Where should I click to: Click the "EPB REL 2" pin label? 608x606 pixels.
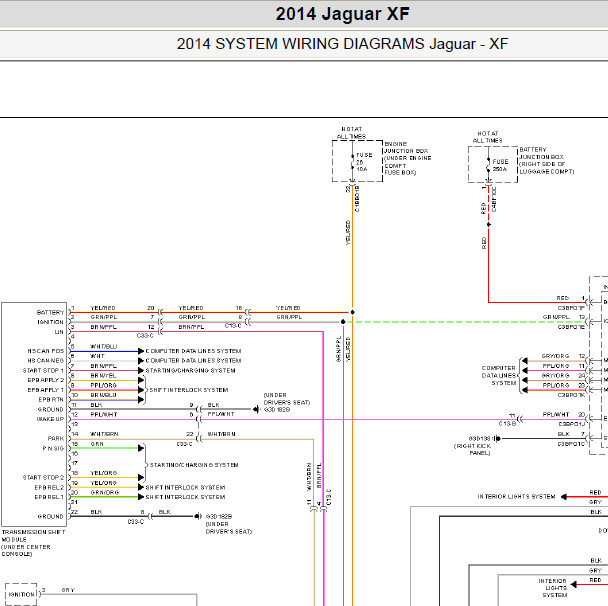[x=49, y=488]
